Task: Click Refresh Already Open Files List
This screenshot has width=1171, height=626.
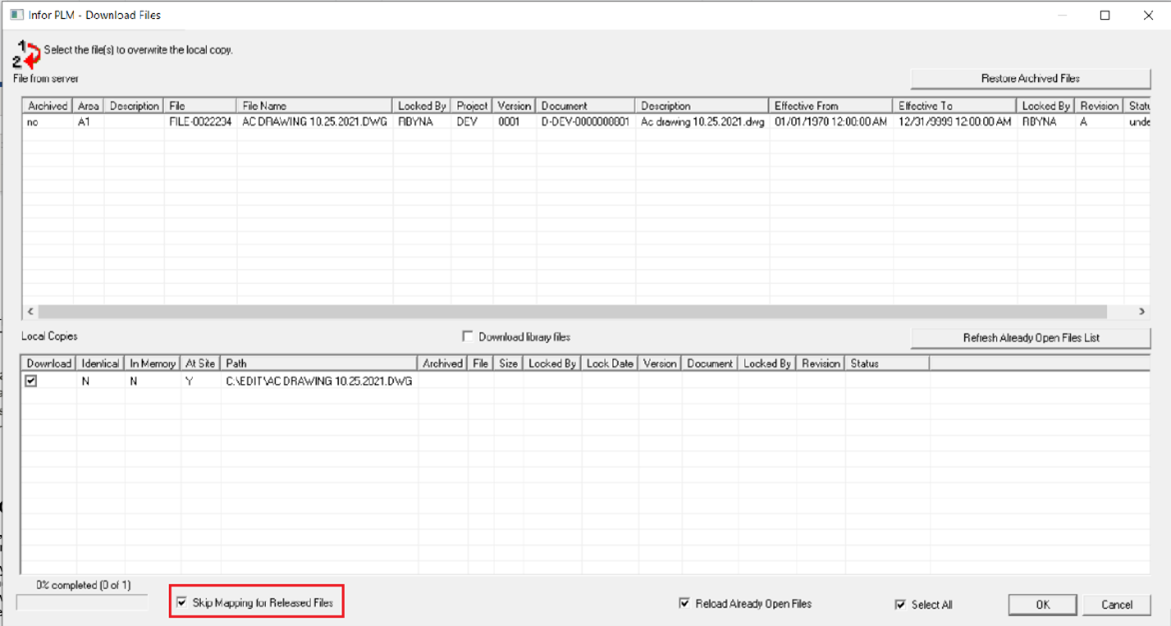Action: (x=1030, y=338)
